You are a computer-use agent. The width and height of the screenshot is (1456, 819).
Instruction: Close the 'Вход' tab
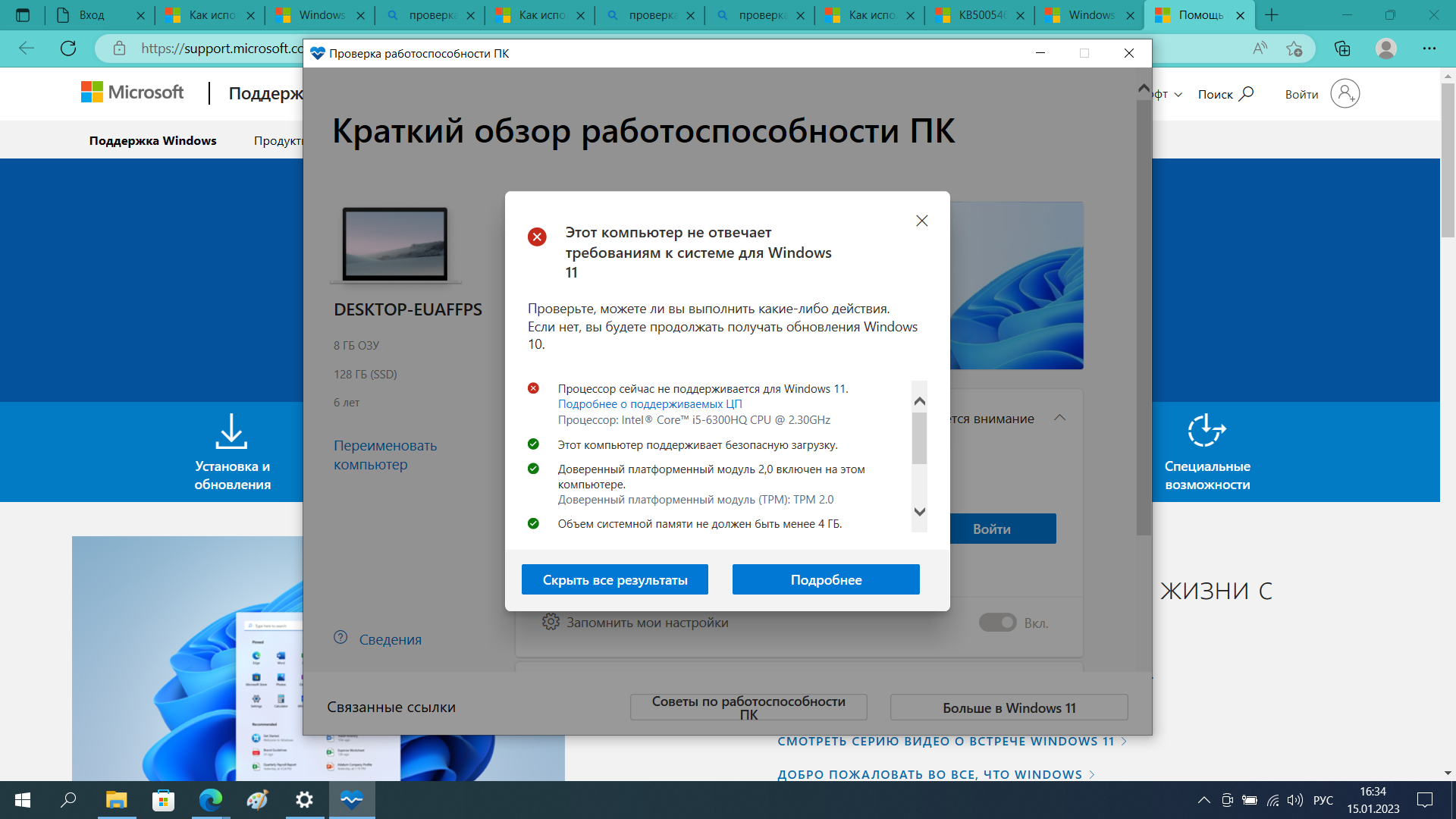pos(140,15)
